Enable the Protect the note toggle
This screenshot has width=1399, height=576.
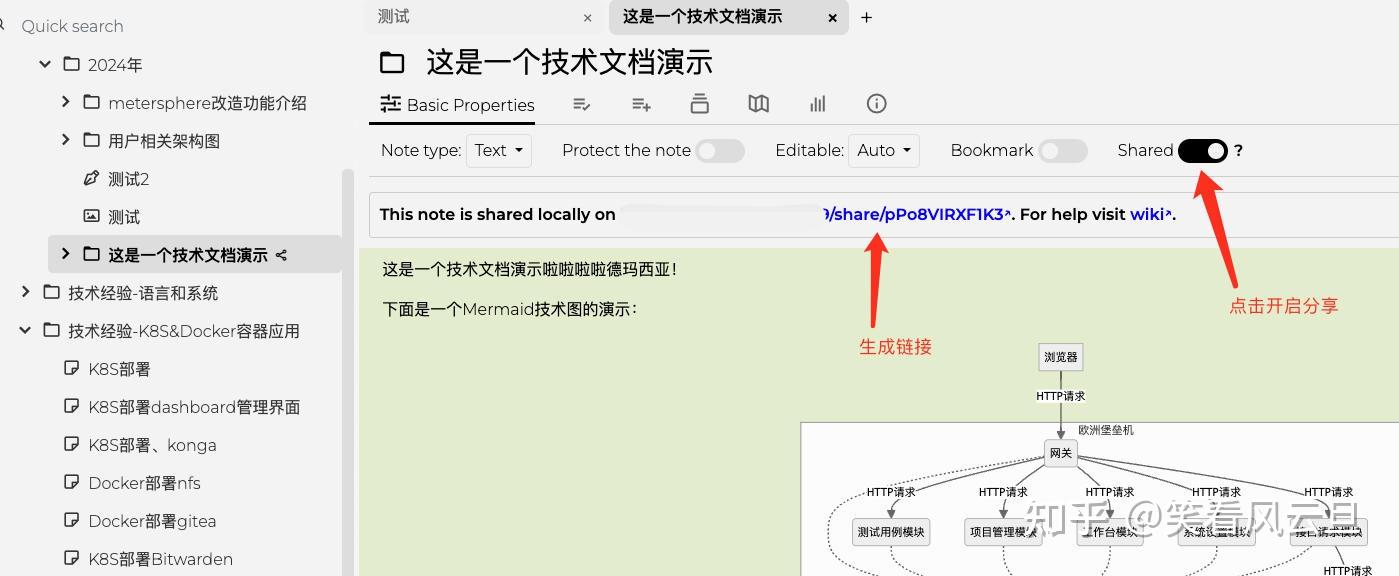[719, 150]
